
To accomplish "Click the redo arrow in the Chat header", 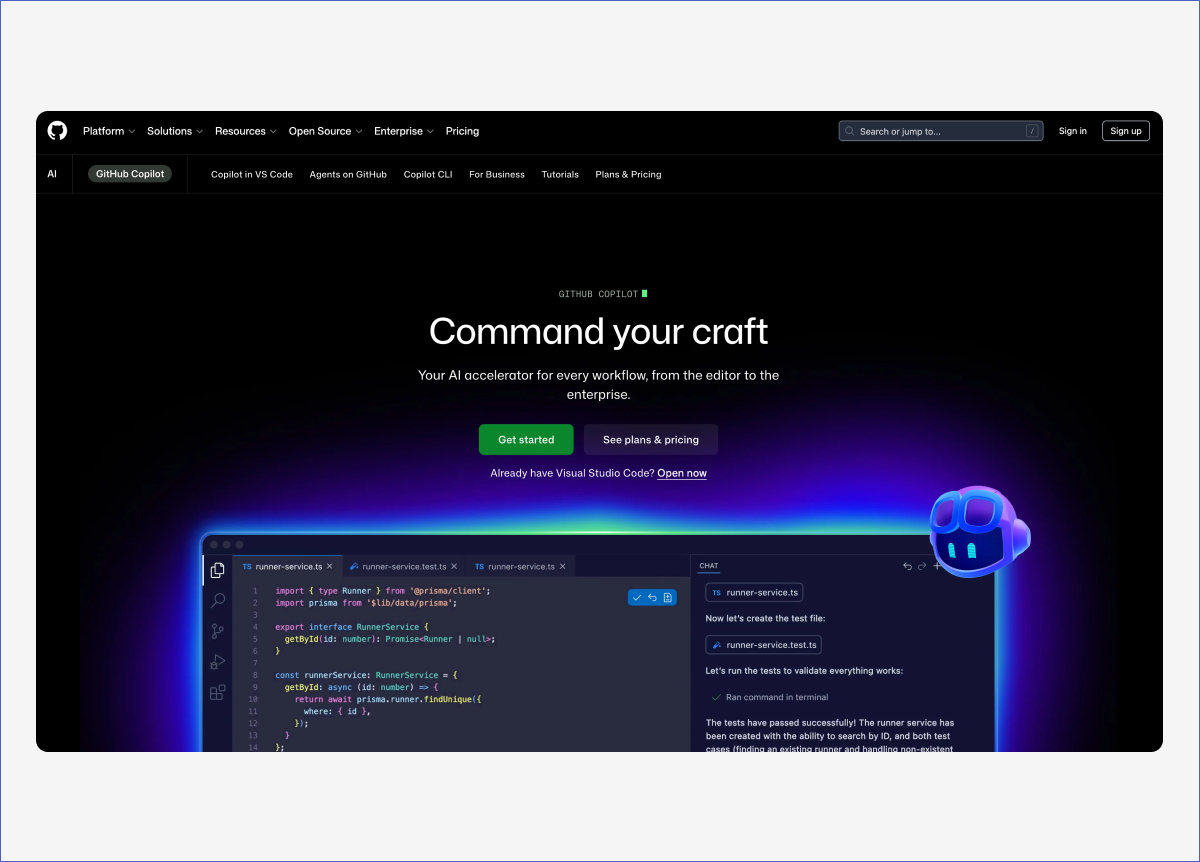I will pyautogui.click(x=922, y=566).
